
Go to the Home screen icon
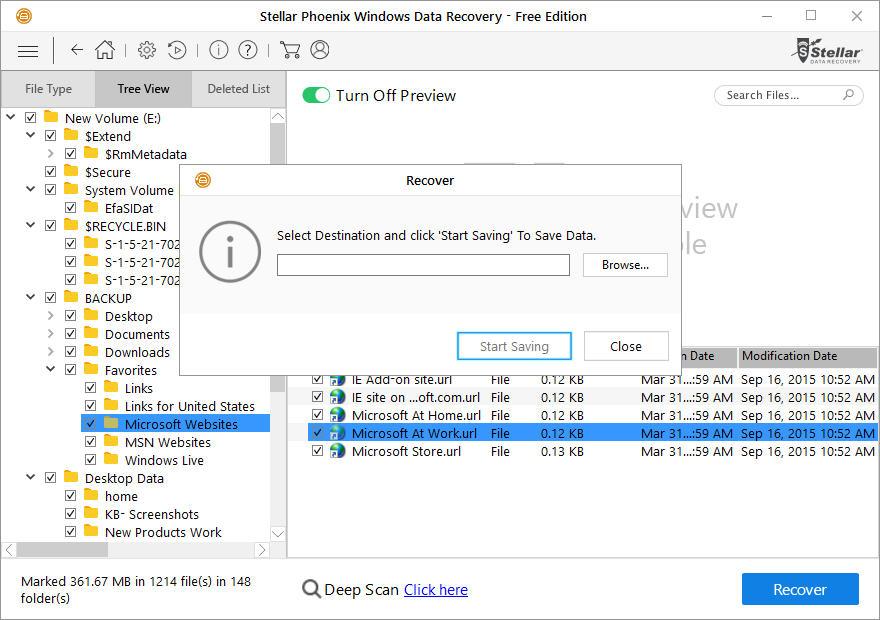pyautogui.click(x=105, y=50)
